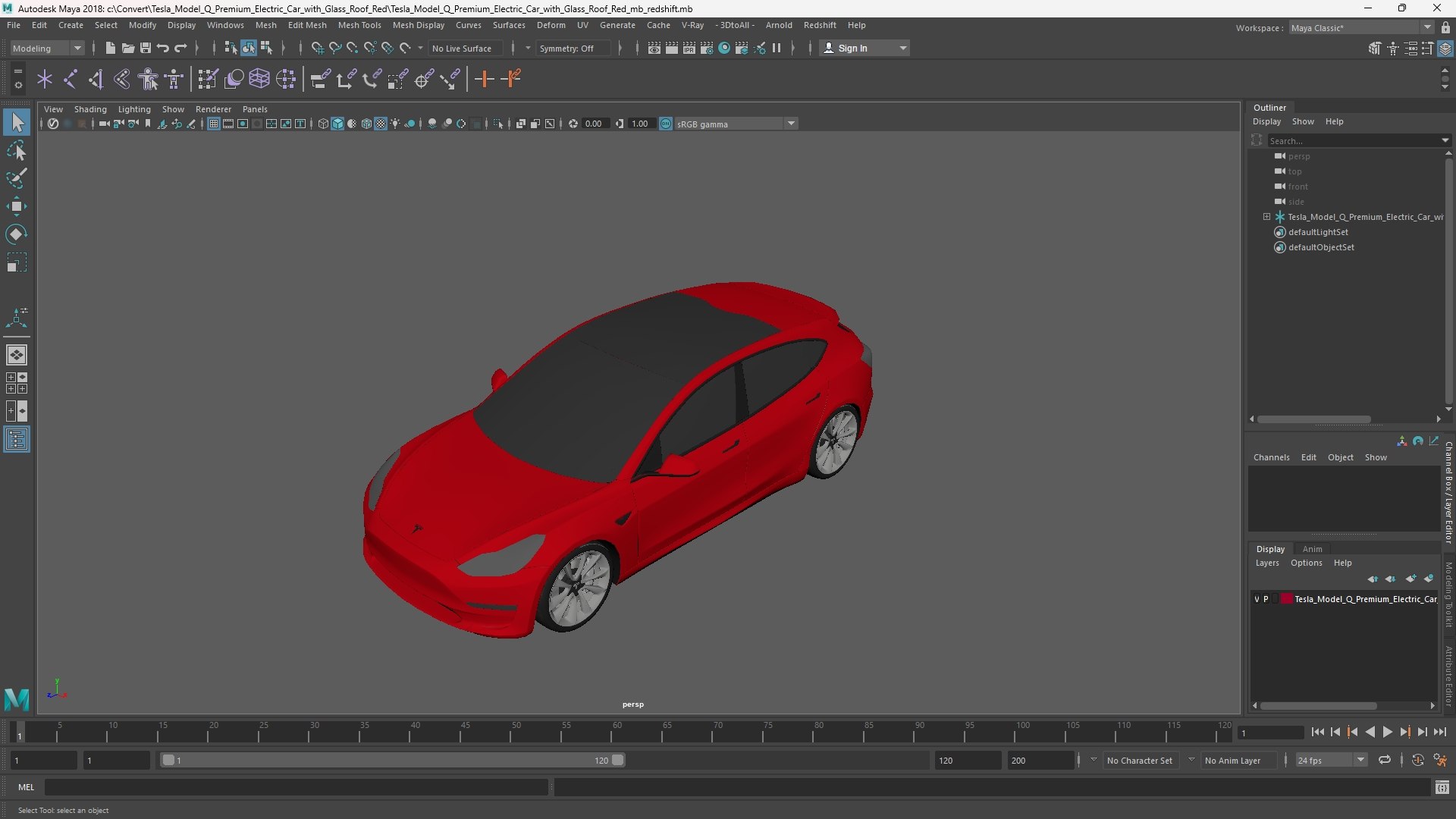Go to start of playback range
1456x819 pixels.
tap(1317, 732)
